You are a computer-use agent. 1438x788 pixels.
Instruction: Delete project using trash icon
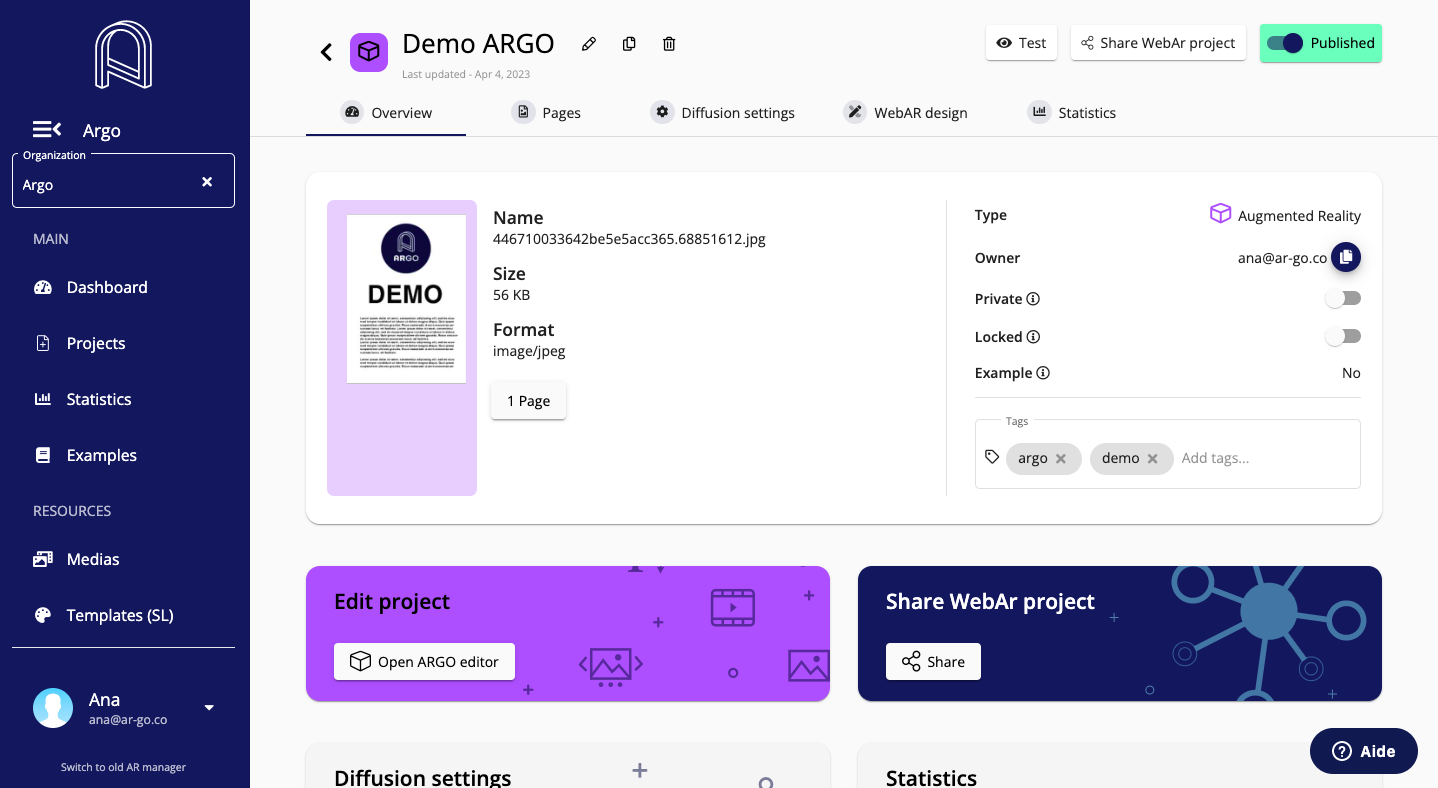[x=669, y=44]
